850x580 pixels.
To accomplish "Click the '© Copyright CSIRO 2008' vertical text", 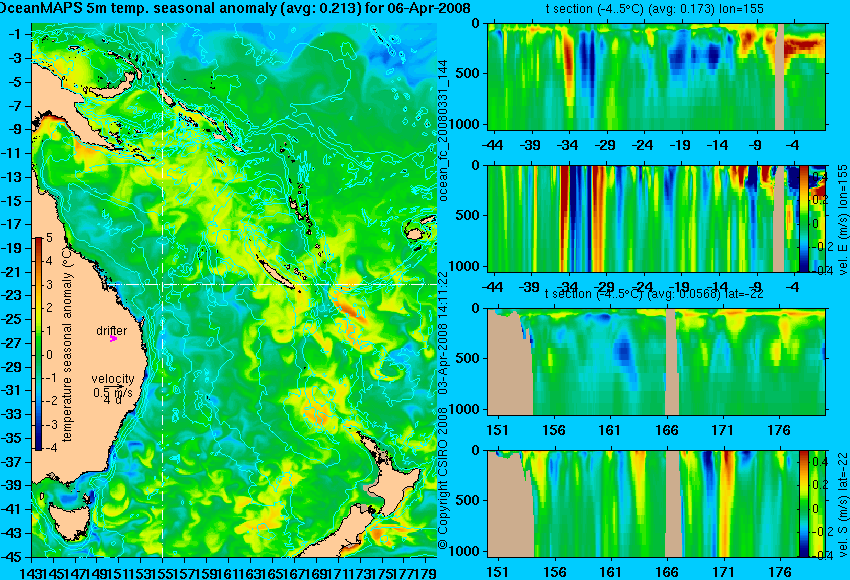I will [443, 476].
